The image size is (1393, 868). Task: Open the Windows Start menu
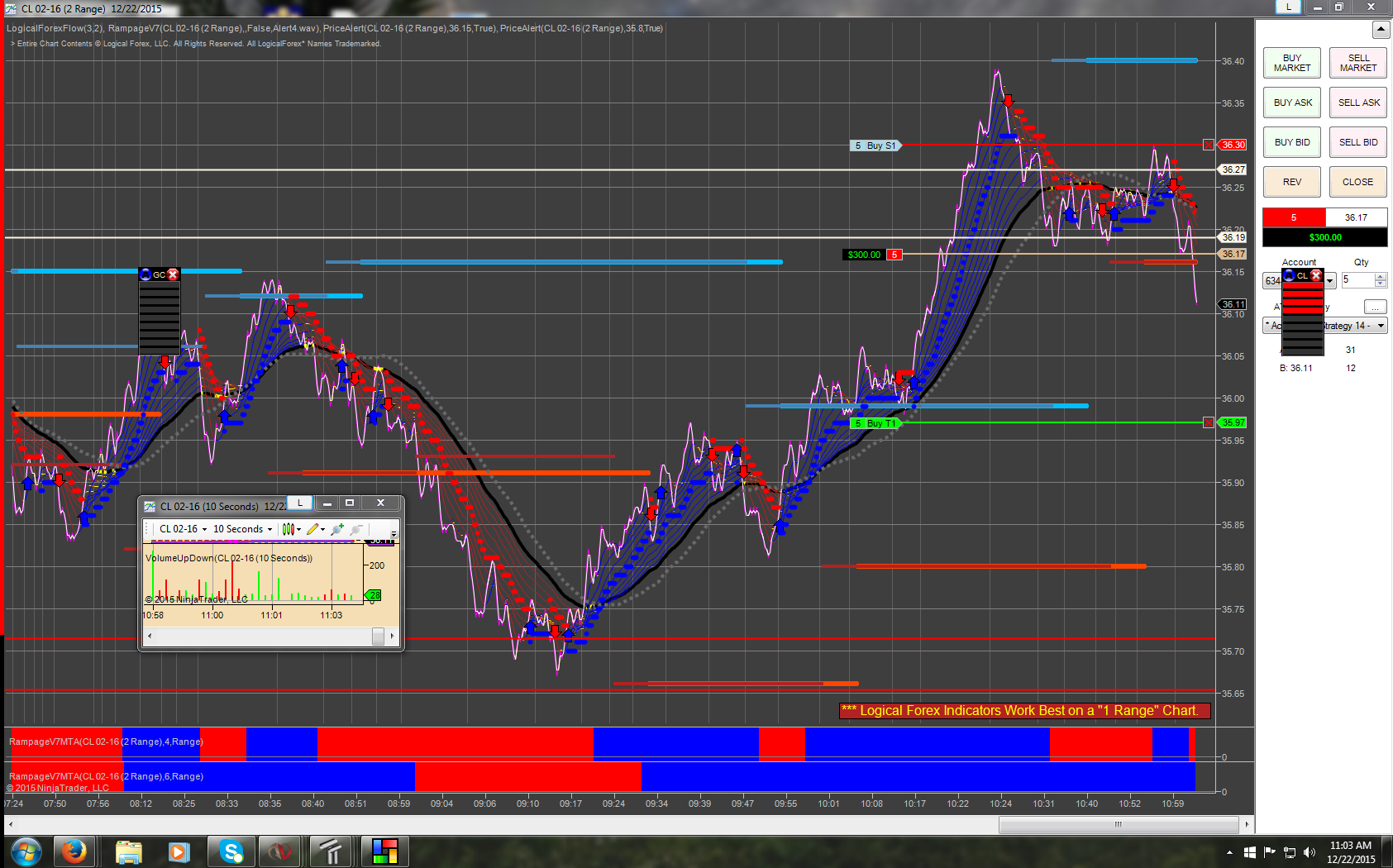click(26, 851)
